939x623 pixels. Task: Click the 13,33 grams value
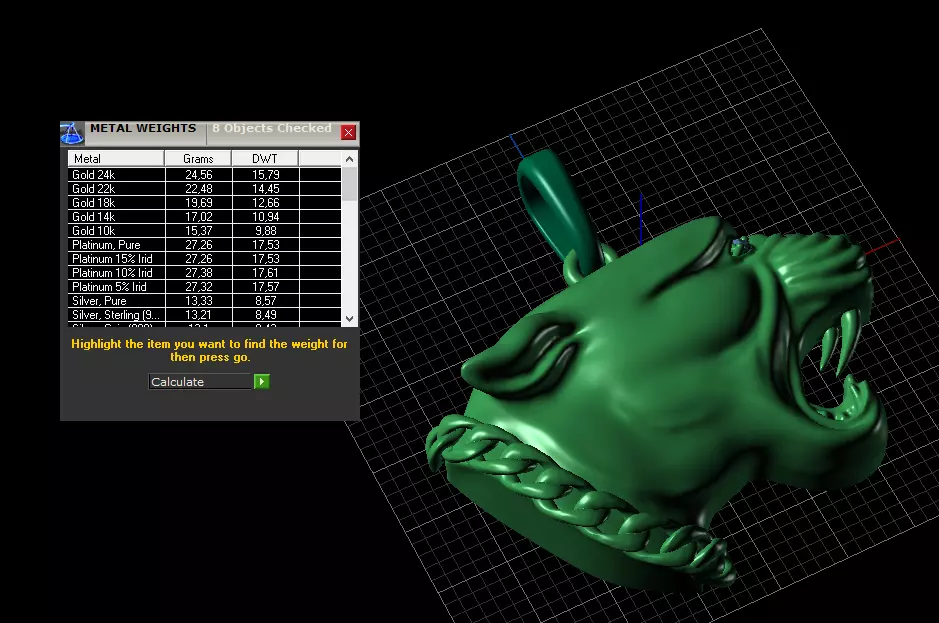[x=199, y=301]
